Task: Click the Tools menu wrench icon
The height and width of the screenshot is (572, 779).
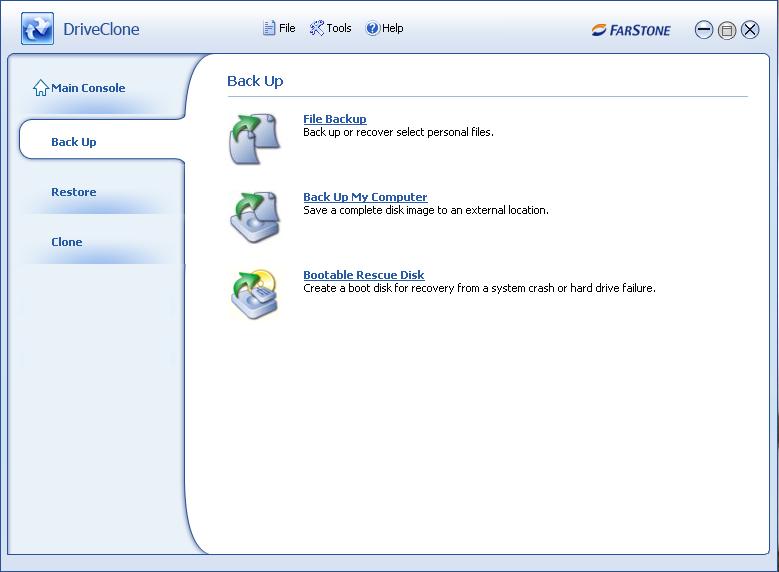Action: tap(316, 28)
